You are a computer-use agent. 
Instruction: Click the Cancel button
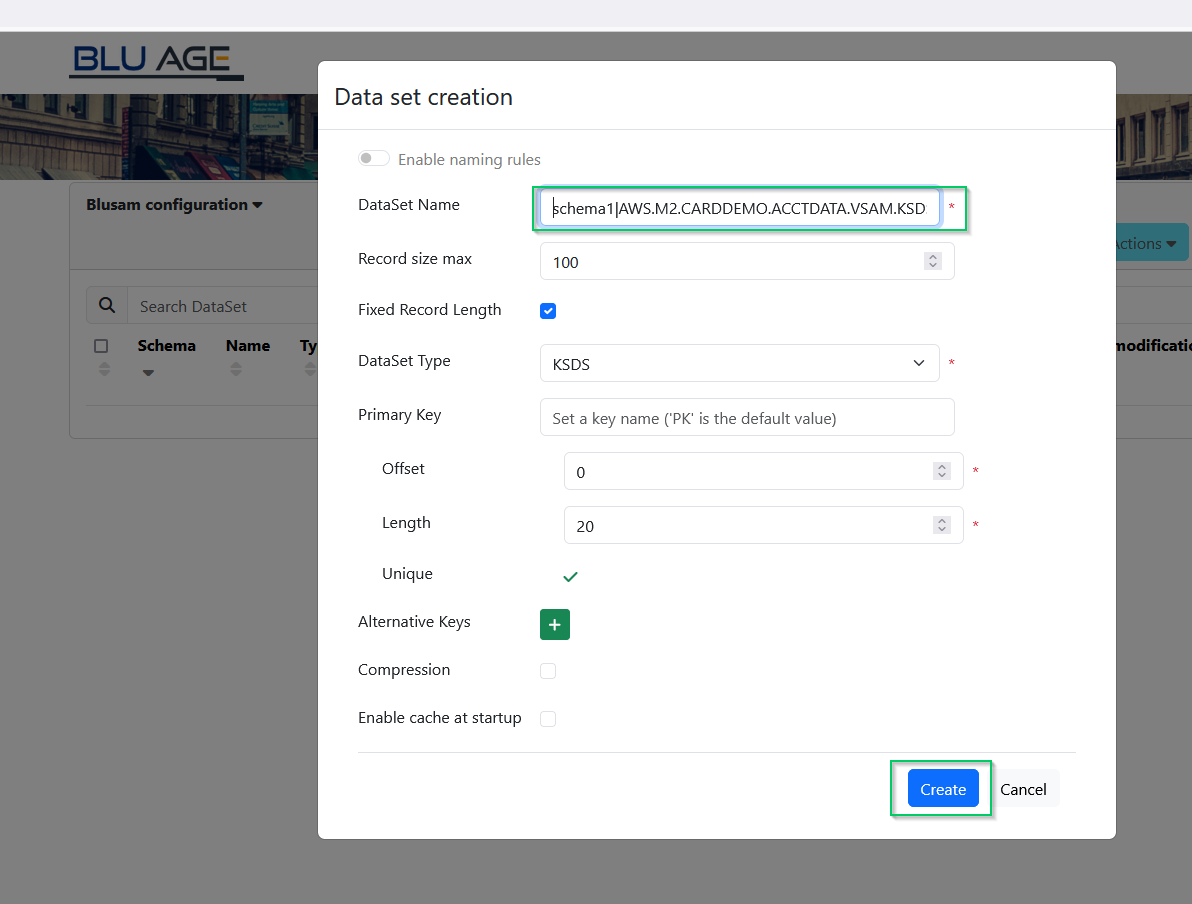(1024, 789)
